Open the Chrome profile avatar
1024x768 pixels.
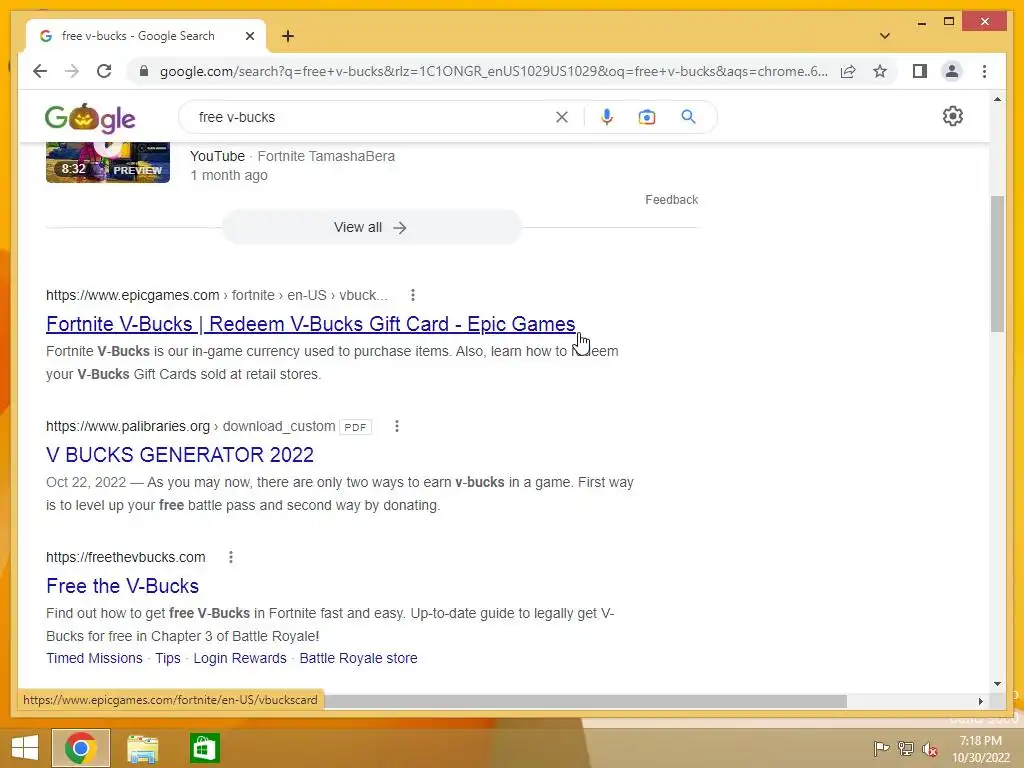point(952,71)
